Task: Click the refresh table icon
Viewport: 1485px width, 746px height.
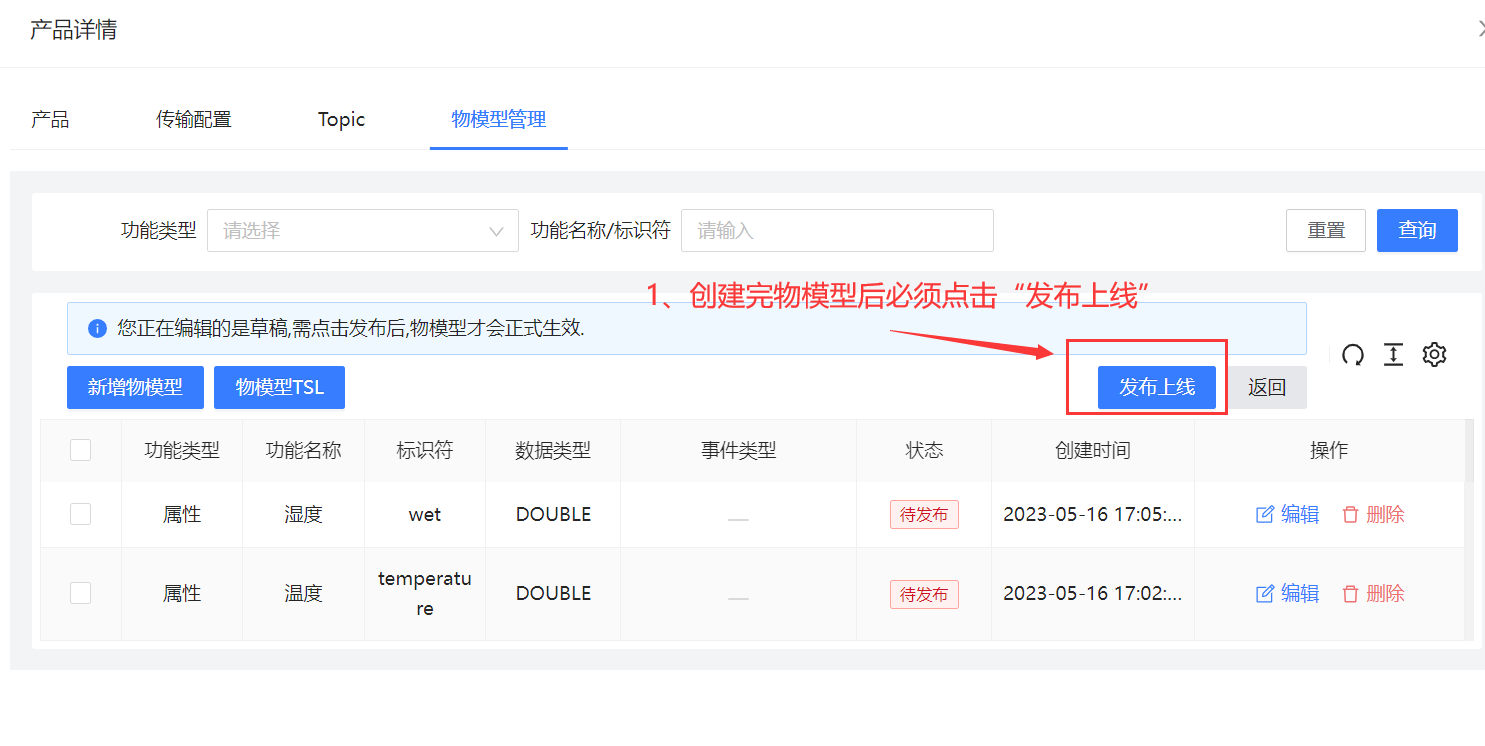Action: (x=1353, y=355)
